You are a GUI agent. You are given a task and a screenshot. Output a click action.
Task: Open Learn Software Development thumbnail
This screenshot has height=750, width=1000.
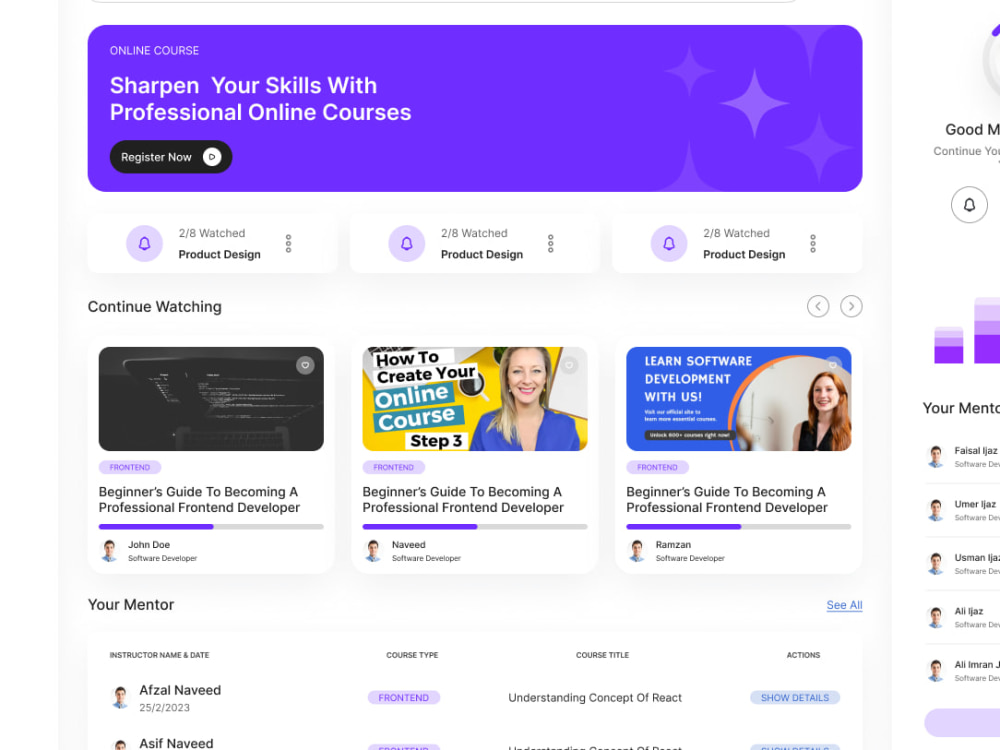point(739,399)
